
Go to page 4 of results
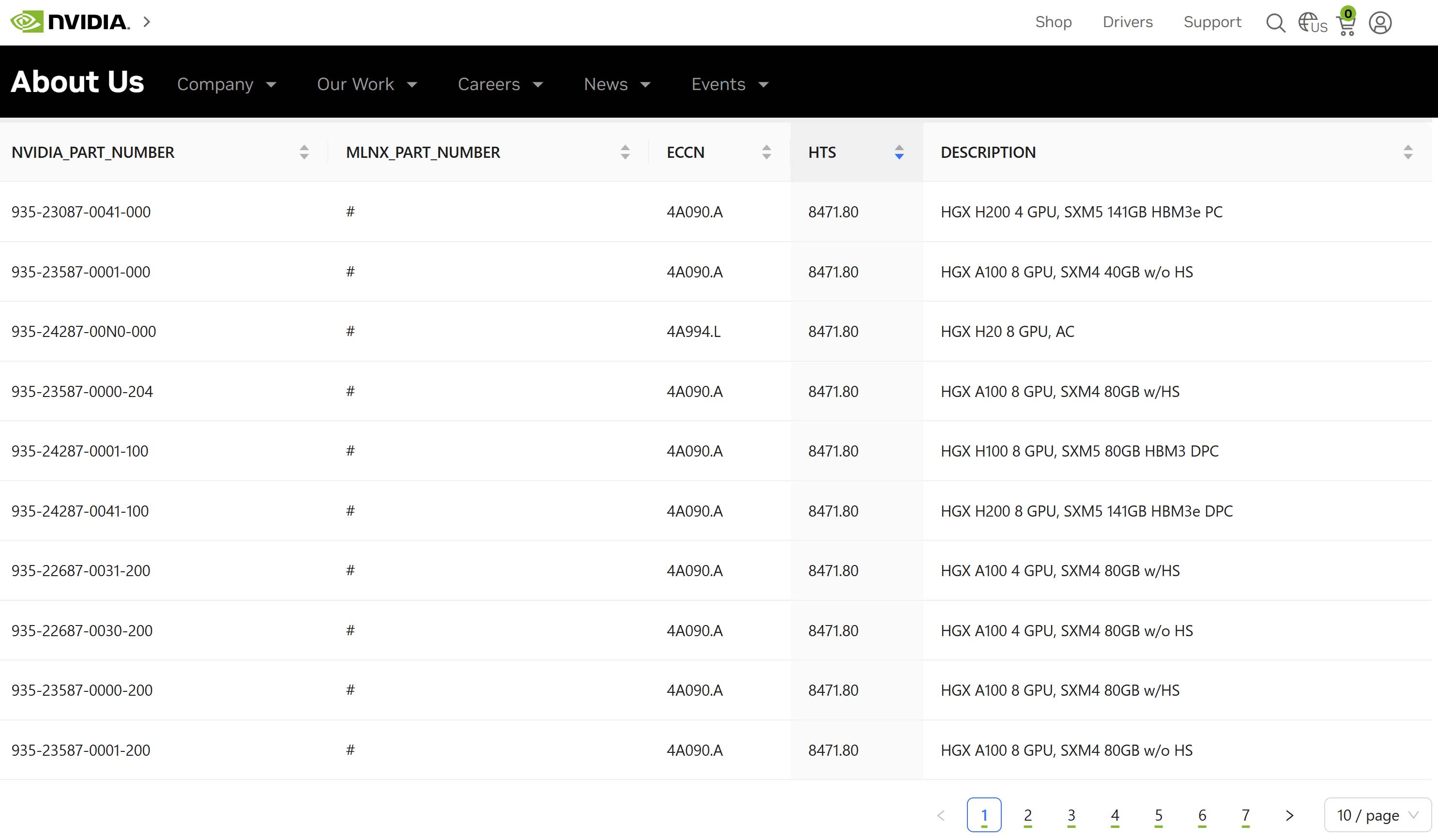(x=1115, y=815)
